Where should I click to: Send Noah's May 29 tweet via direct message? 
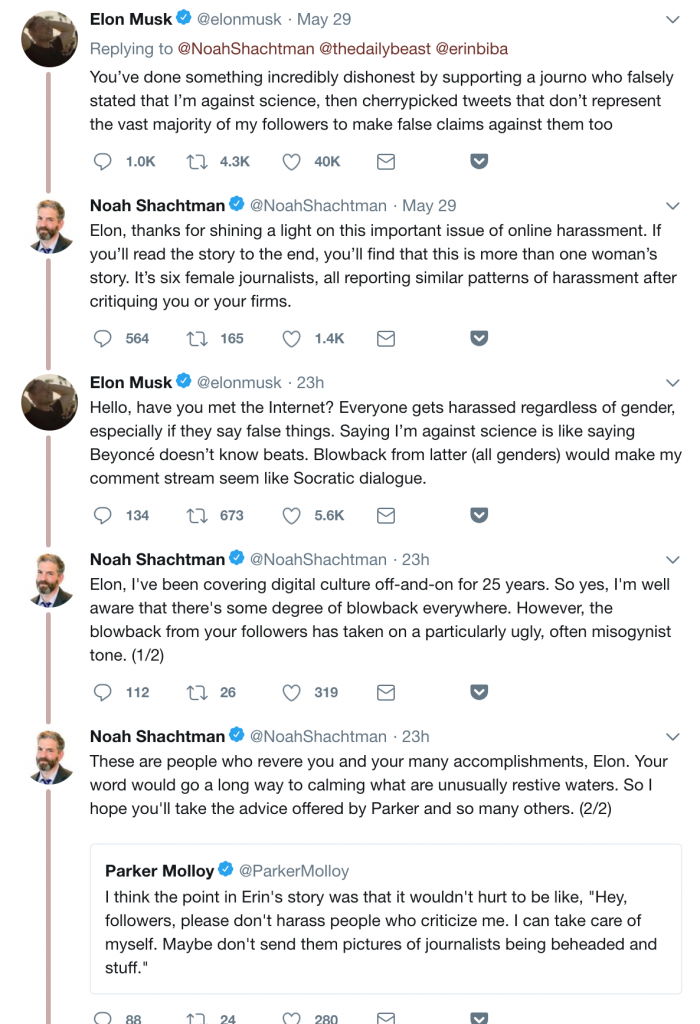386,338
